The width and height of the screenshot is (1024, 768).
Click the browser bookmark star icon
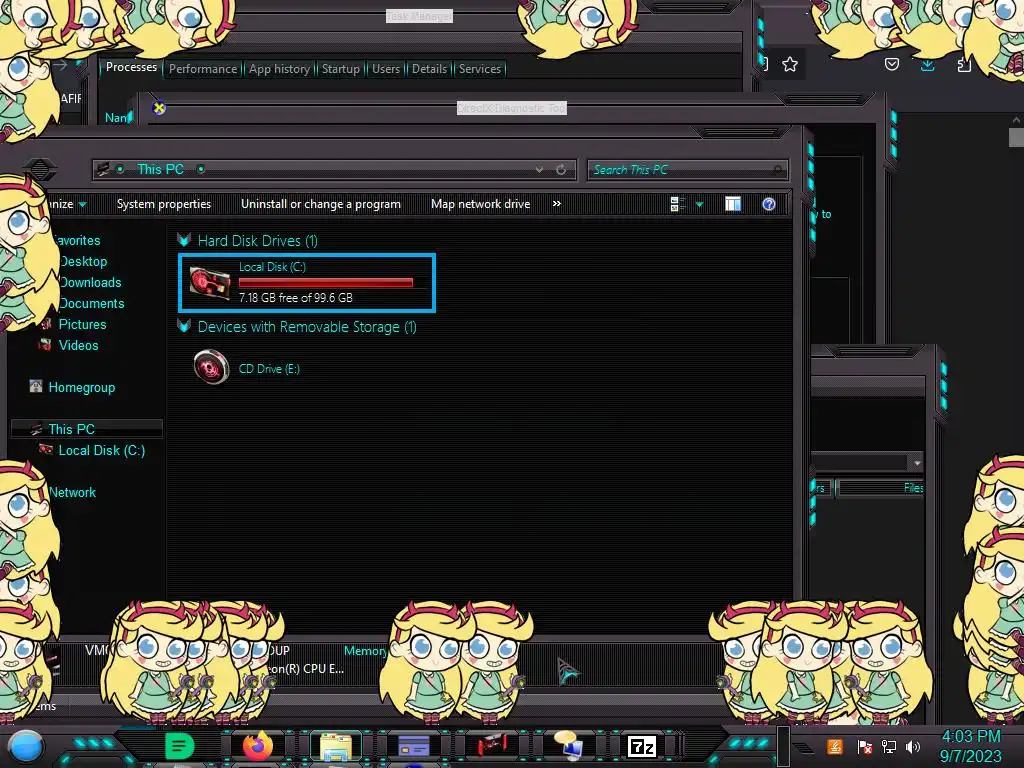pos(790,64)
